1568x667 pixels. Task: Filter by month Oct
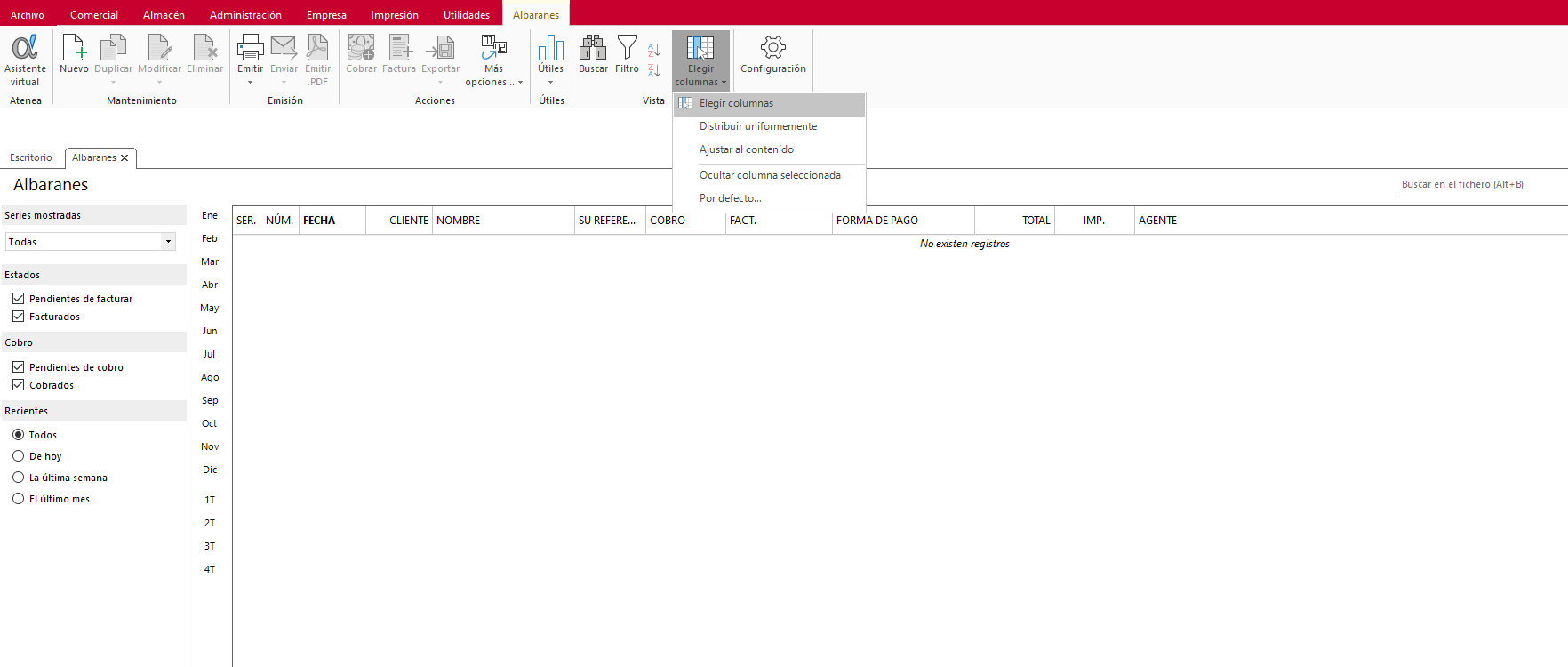(210, 423)
